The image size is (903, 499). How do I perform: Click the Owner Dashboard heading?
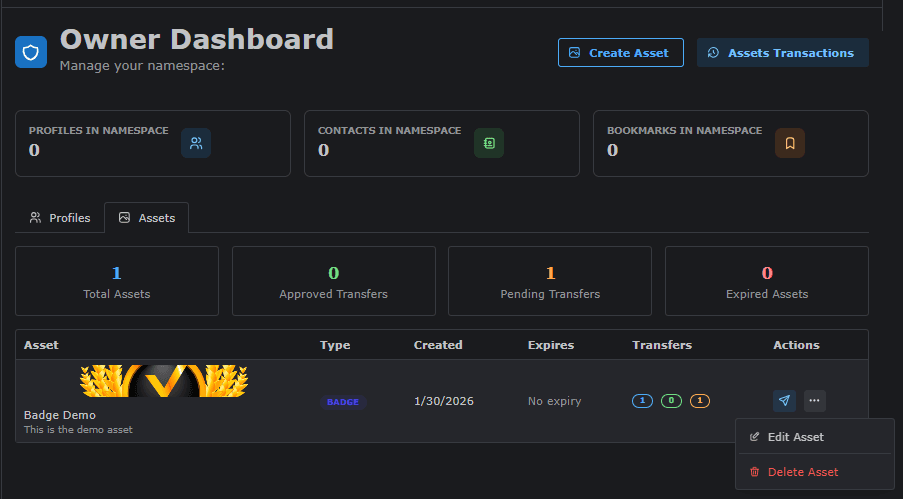tap(197, 39)
